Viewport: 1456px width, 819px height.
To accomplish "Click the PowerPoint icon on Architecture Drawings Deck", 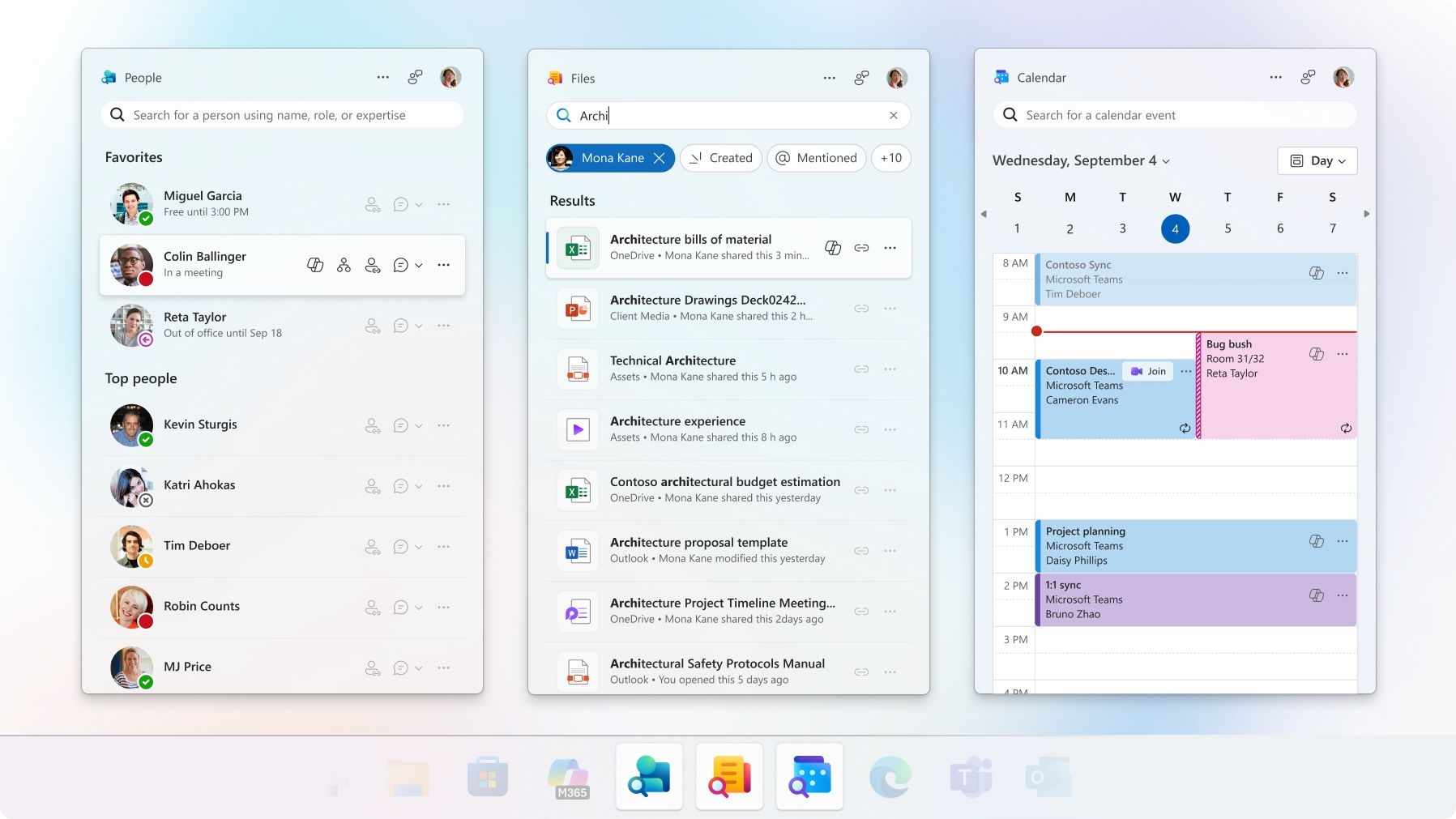I will pos(578,308).
